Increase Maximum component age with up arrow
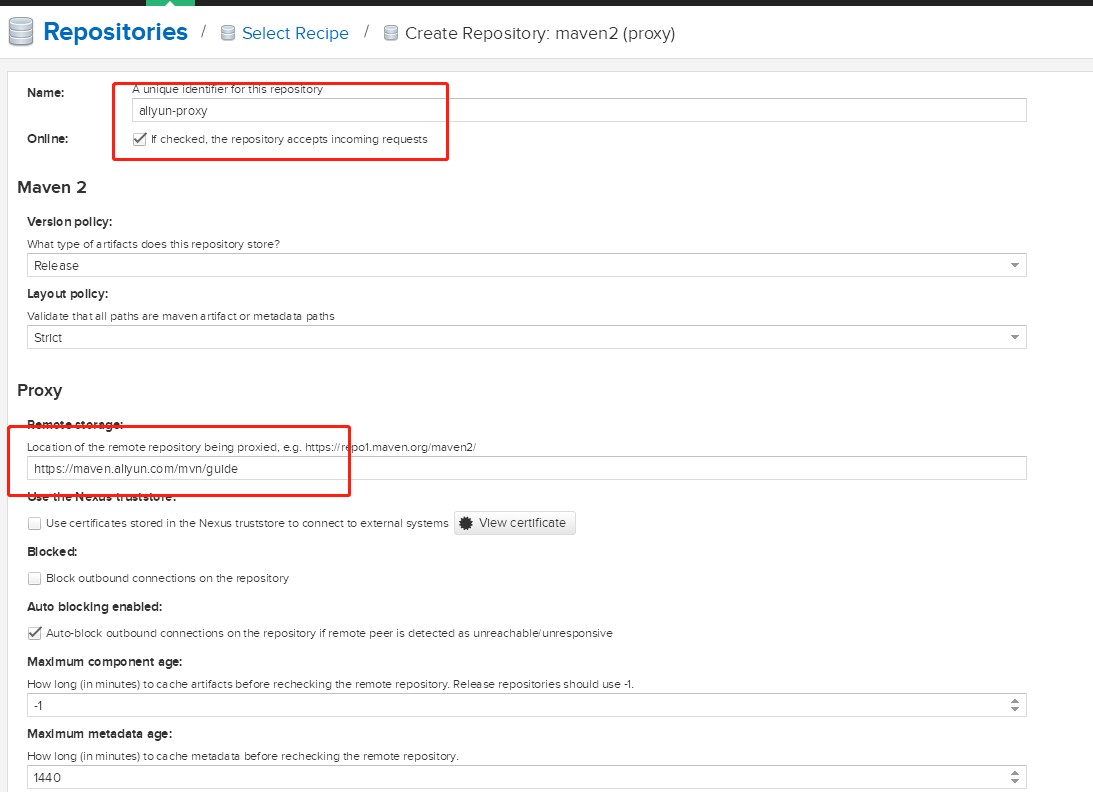Viewport: 1093px width, 792px height. click(1015, 700)
